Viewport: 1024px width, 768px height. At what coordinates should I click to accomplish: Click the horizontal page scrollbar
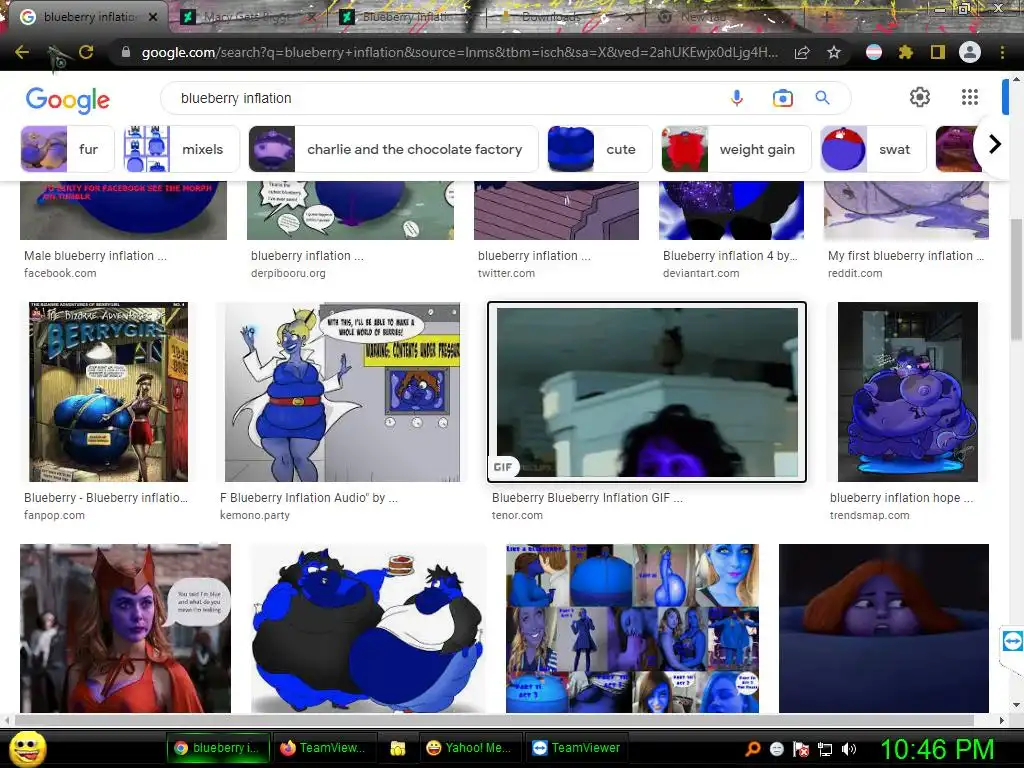[494, 720]
